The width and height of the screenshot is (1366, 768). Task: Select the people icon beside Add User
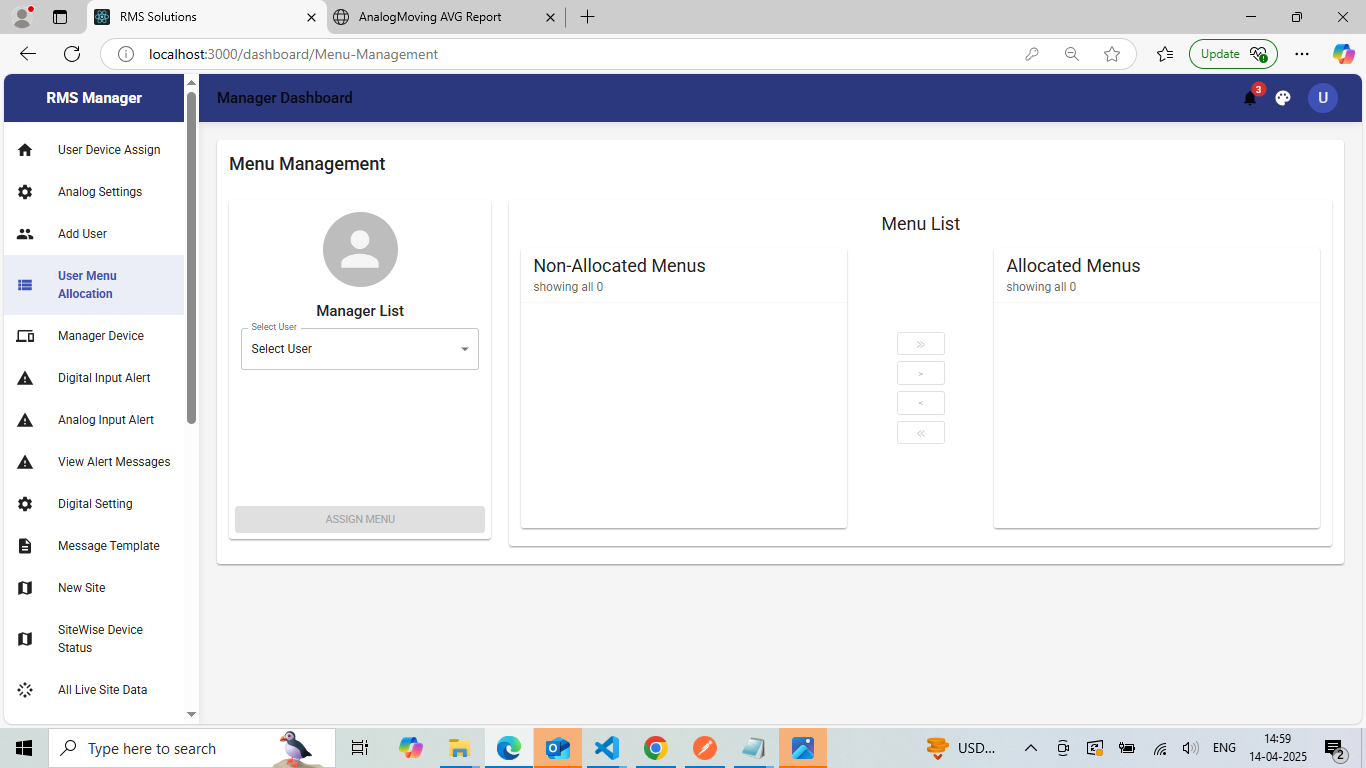point(25,234)
